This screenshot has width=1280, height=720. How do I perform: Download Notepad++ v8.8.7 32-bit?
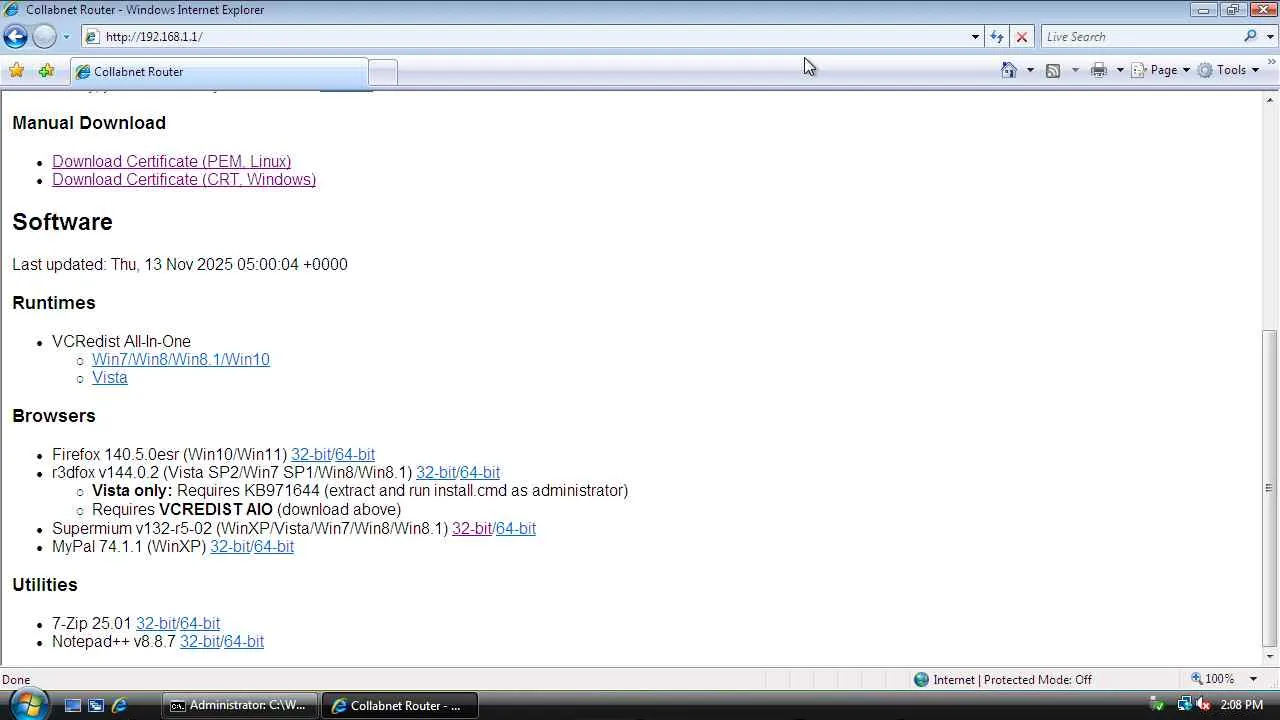pos(200,642)
